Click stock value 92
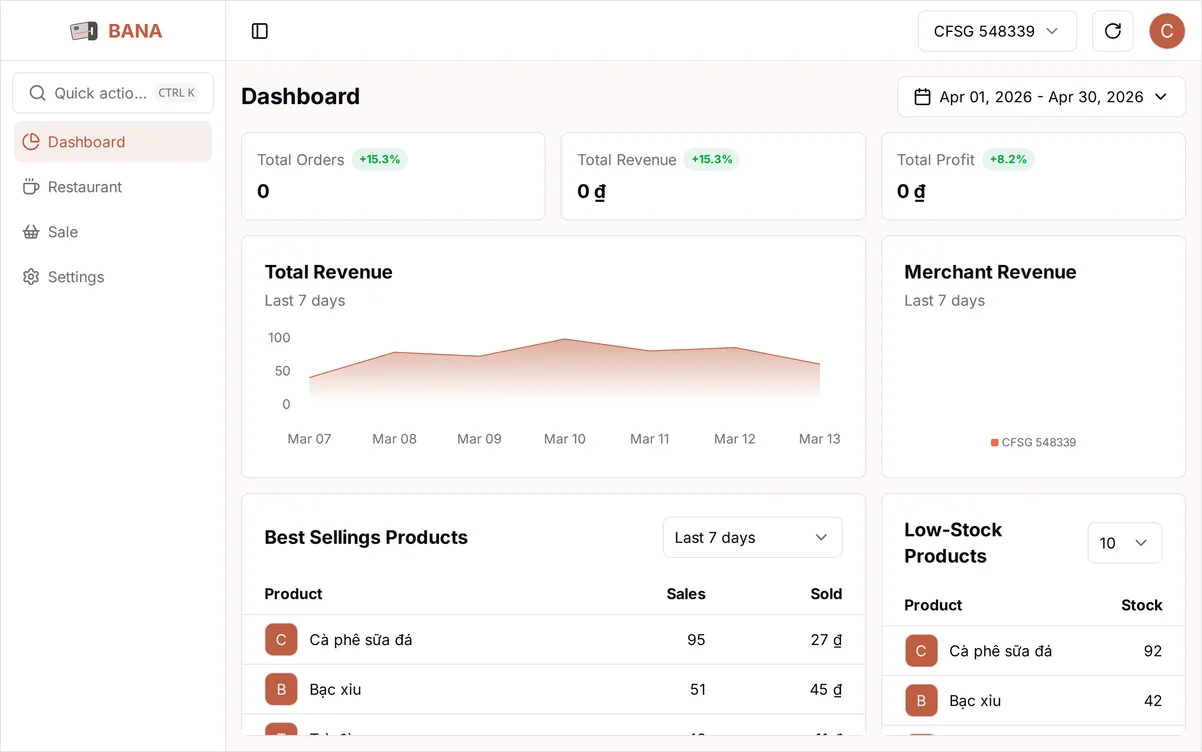Screen dimensions: 1202x752 click(x=1153, y=651)
